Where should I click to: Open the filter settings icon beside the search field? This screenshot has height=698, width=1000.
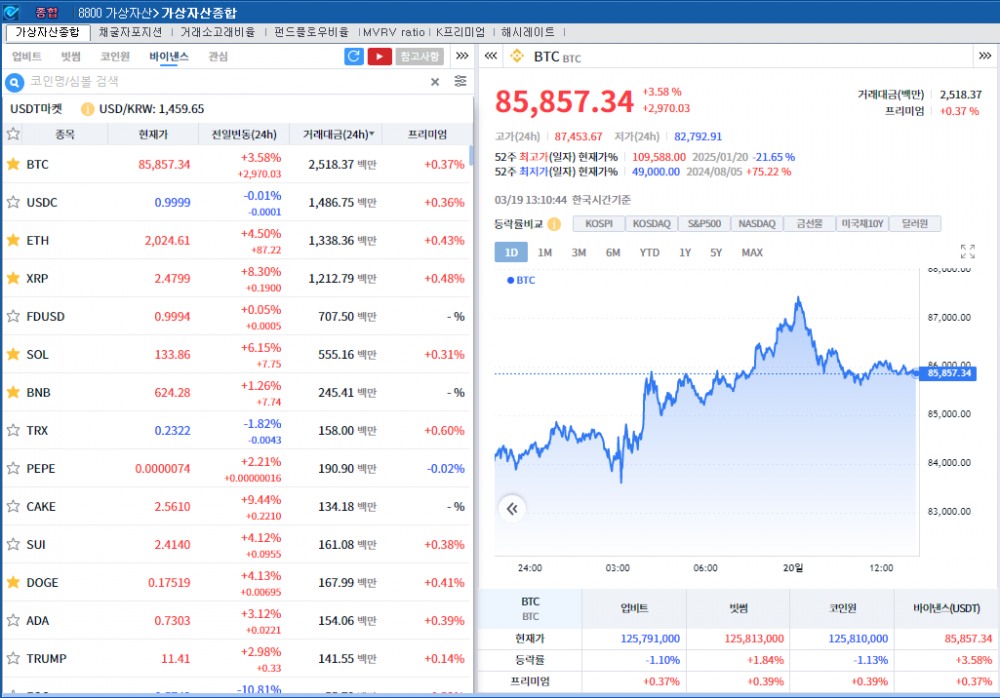coord(460,82)
